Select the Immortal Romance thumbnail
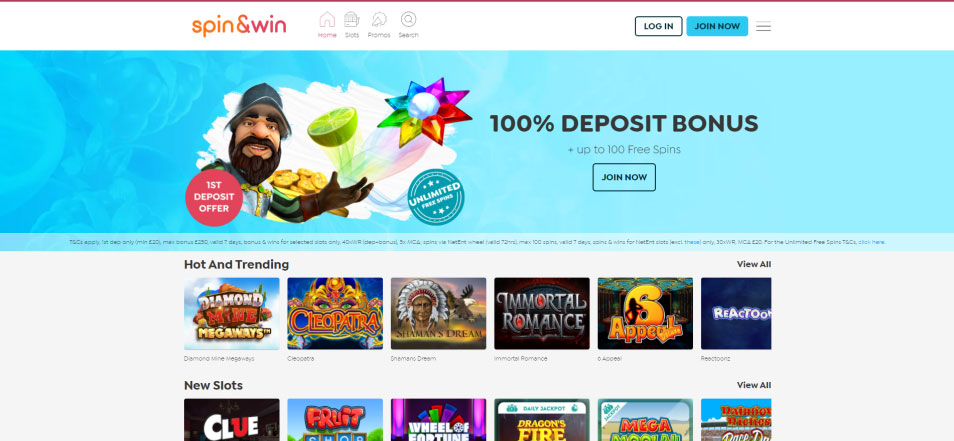 542,313
